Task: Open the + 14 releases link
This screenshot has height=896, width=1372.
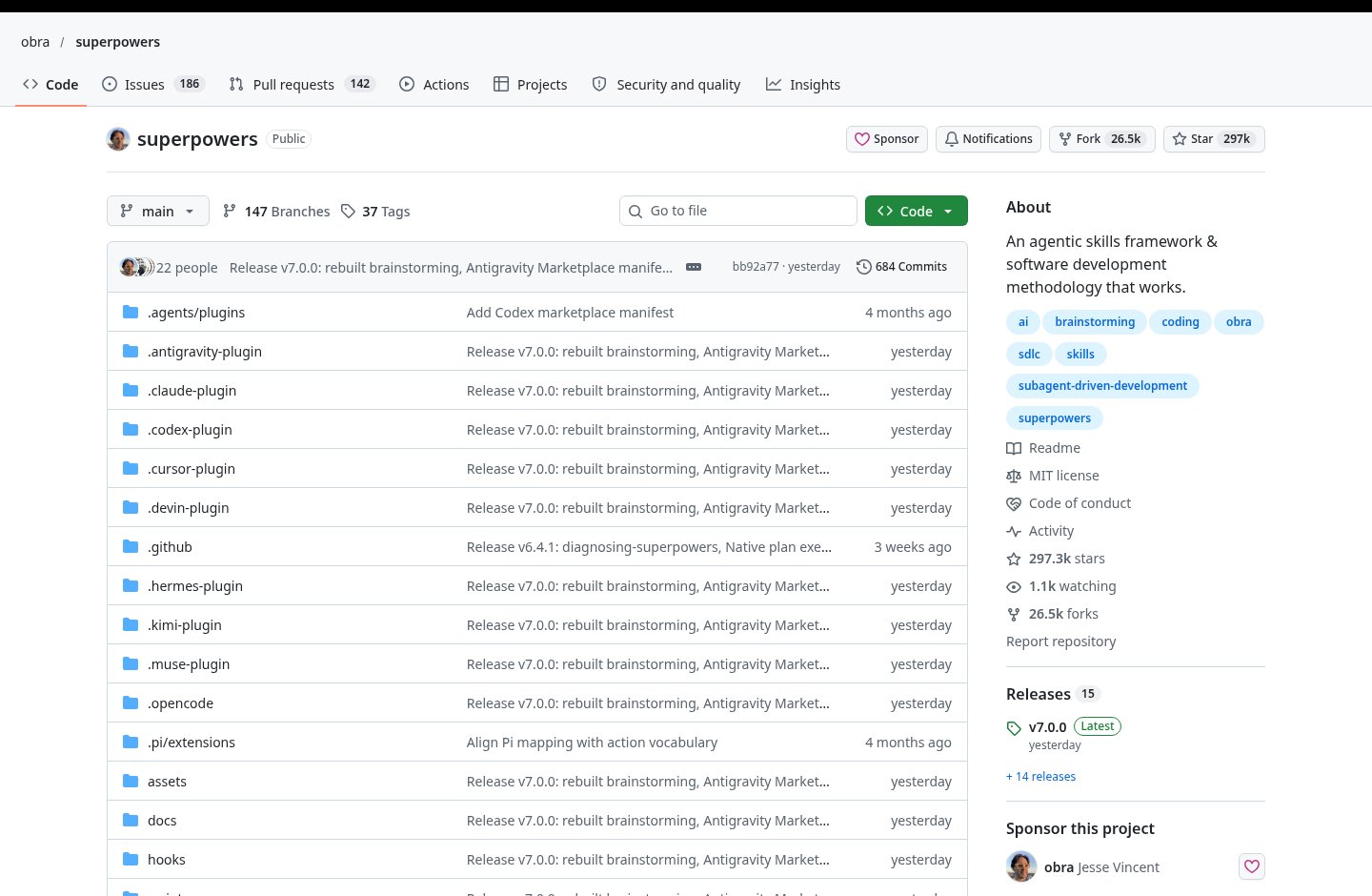Action: (1040, 777)
